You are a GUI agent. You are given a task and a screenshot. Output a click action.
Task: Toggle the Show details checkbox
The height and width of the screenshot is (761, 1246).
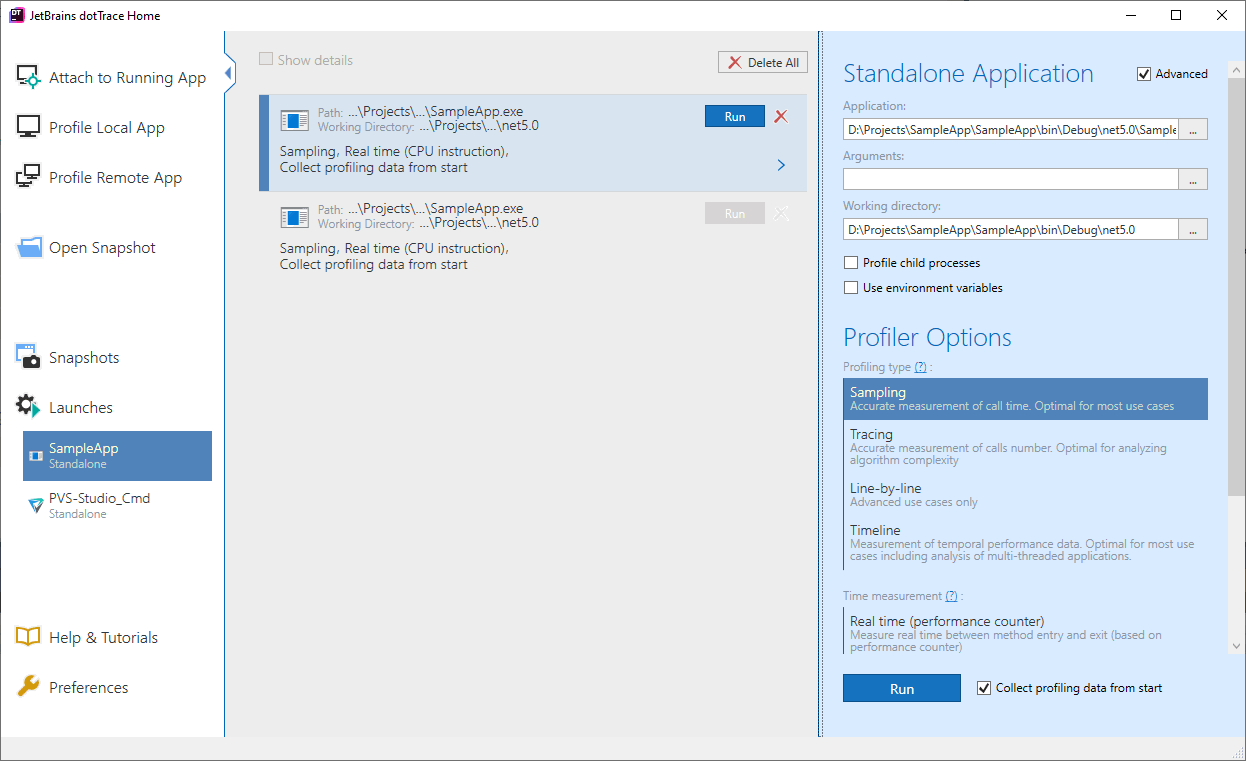pos(266,59)
